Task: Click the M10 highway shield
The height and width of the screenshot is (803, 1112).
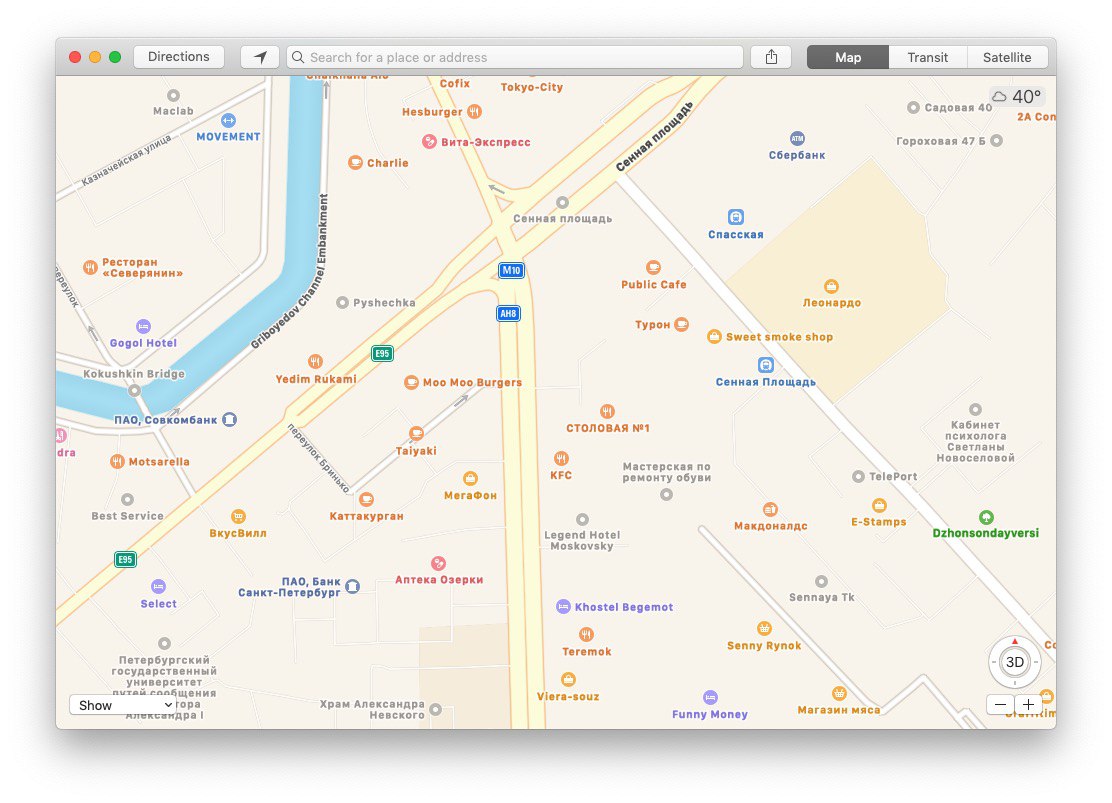Action: 511,270
